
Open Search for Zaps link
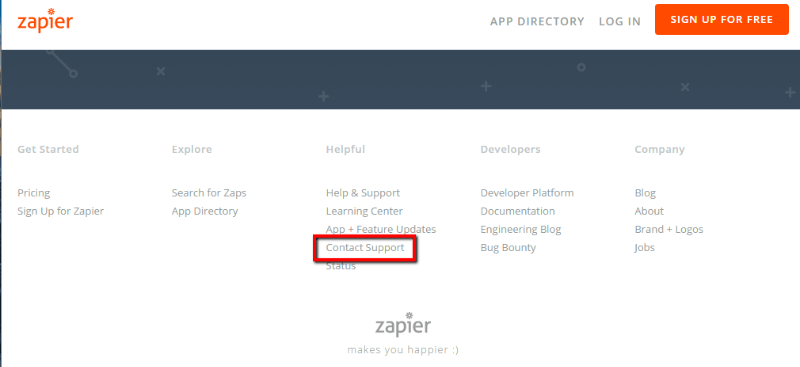209,193
